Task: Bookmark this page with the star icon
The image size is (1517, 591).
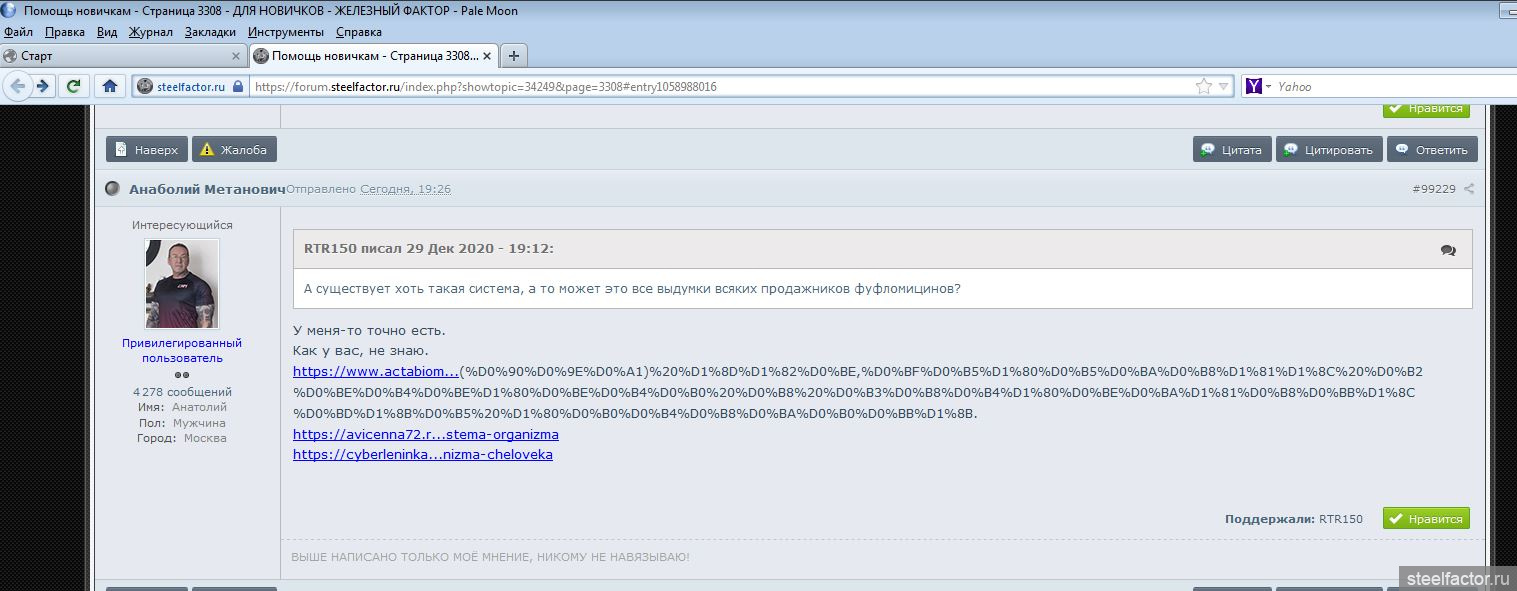Action: (1204, 86)
